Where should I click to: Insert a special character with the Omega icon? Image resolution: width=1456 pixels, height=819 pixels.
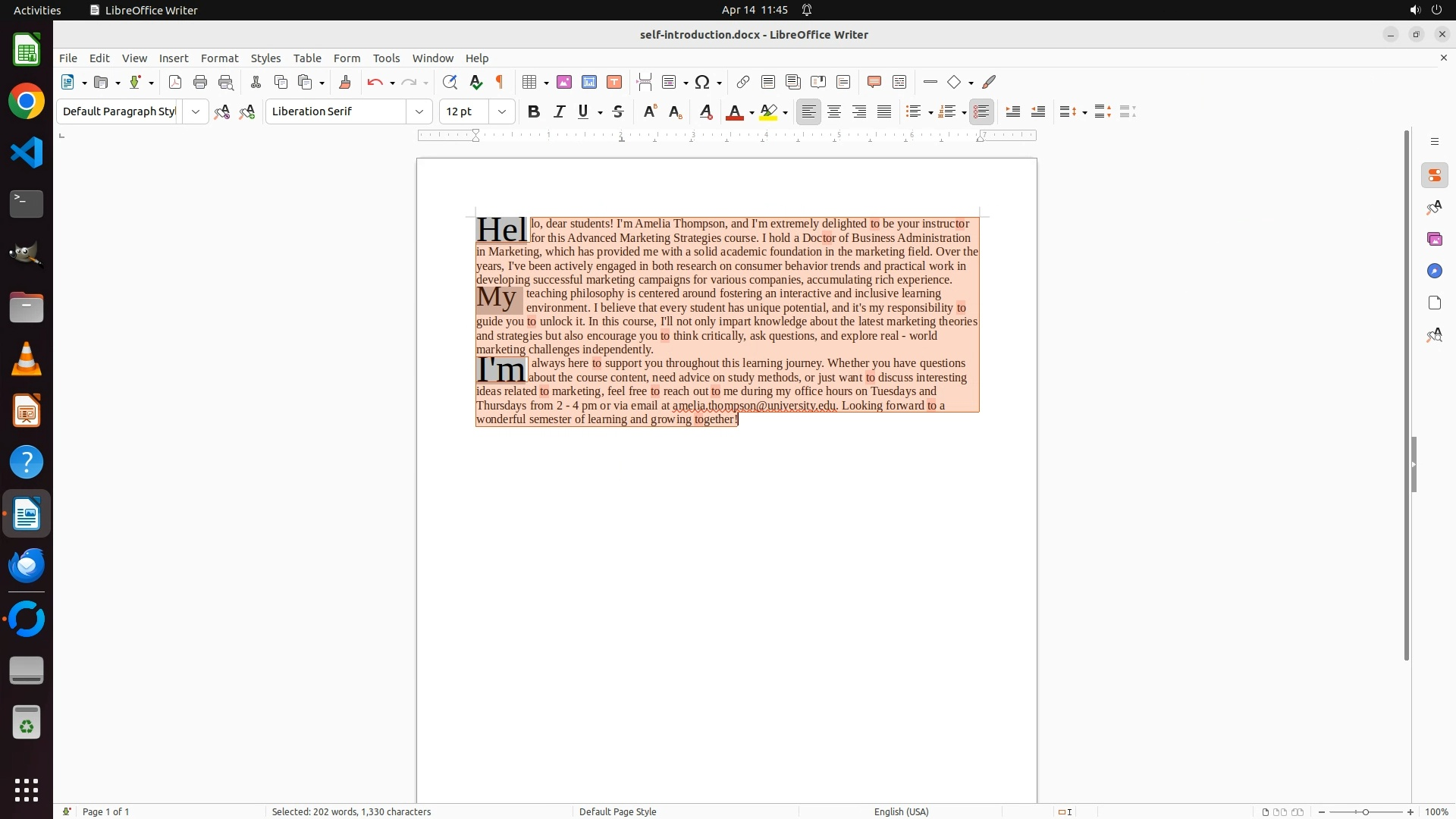click(702, 82)
